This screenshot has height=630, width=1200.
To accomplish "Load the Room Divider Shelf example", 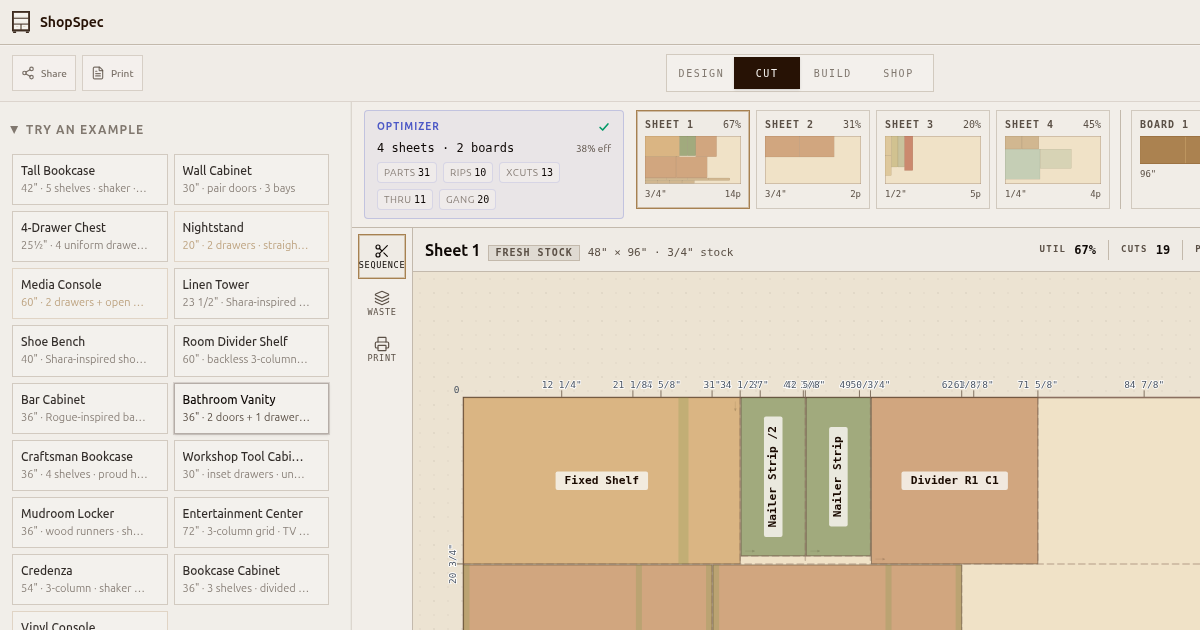I will pyautogui.click(x=251, y=350).
